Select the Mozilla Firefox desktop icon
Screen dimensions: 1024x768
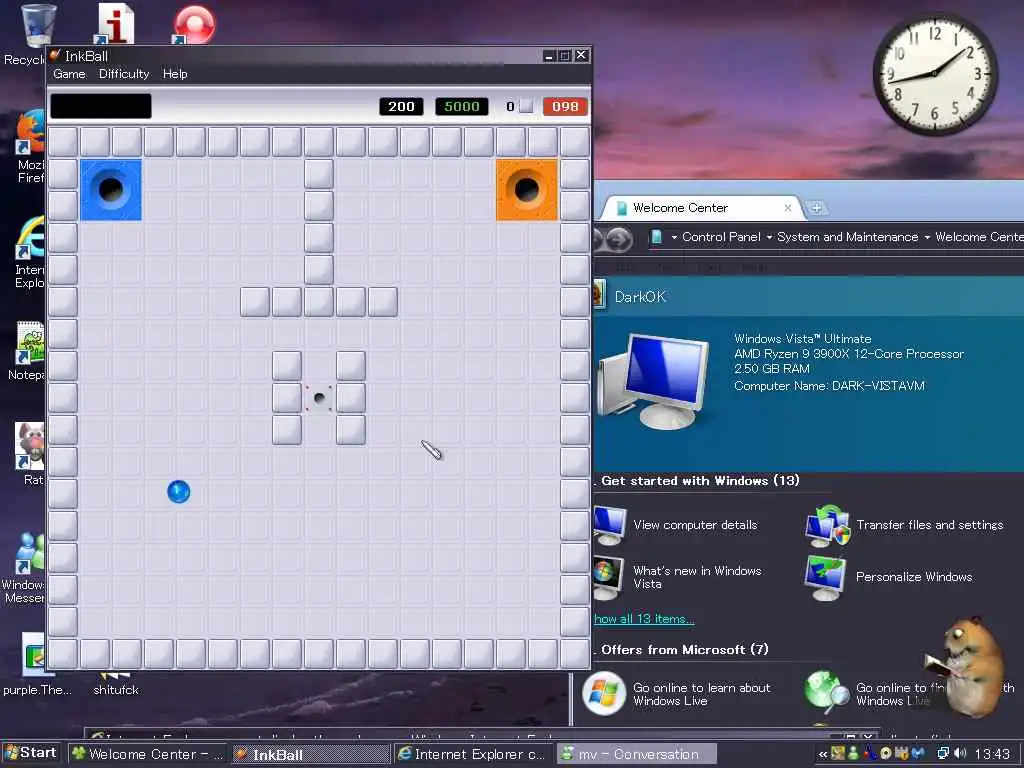coord(31,147)
